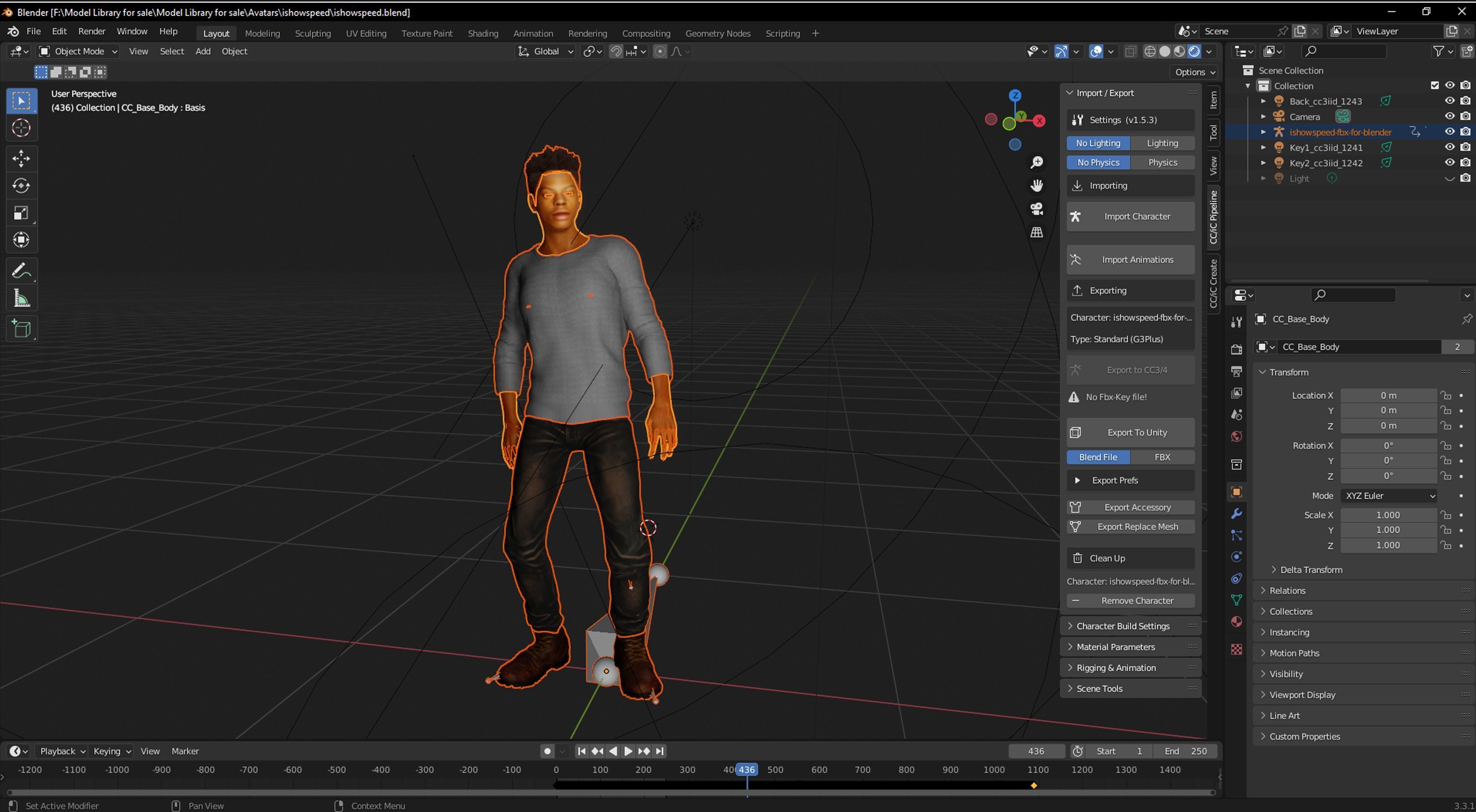The width and height of the screenshot is (1476, 812).
Task: Click Export Accessory button
Action: point(1130,508)
